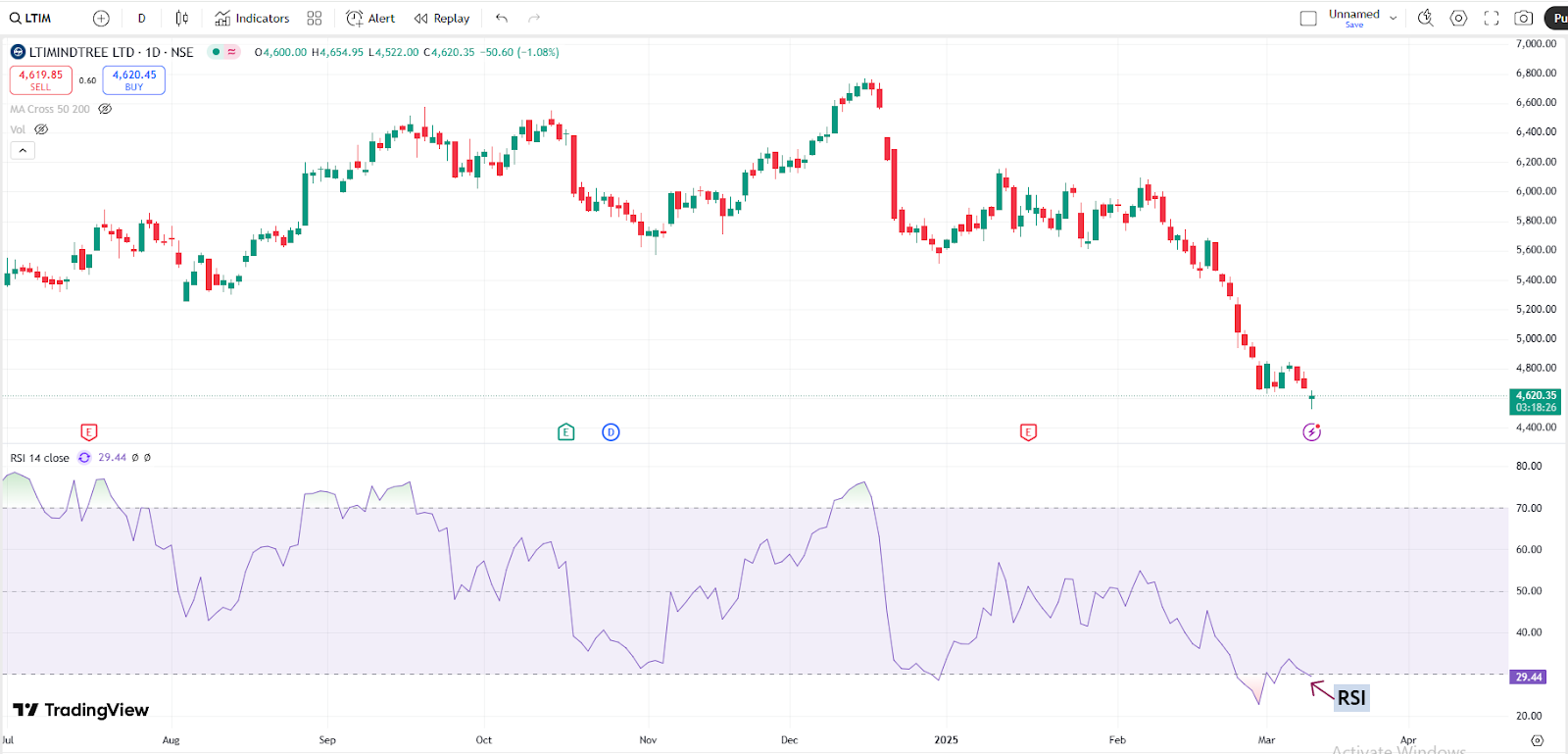
Task: Click the 0.60 spread value
Action: 87,81
